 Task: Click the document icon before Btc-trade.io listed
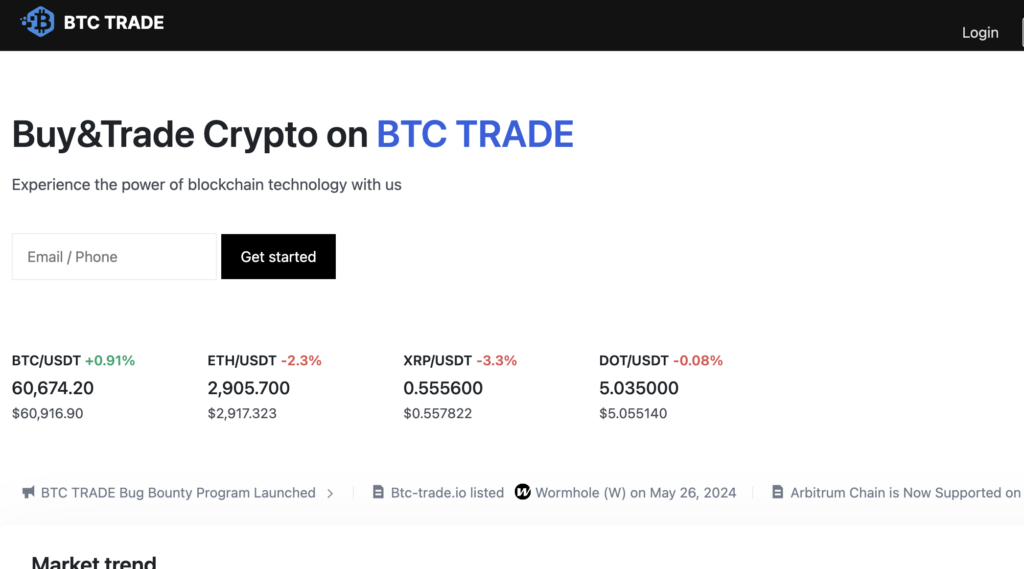(x=378, y=493)
